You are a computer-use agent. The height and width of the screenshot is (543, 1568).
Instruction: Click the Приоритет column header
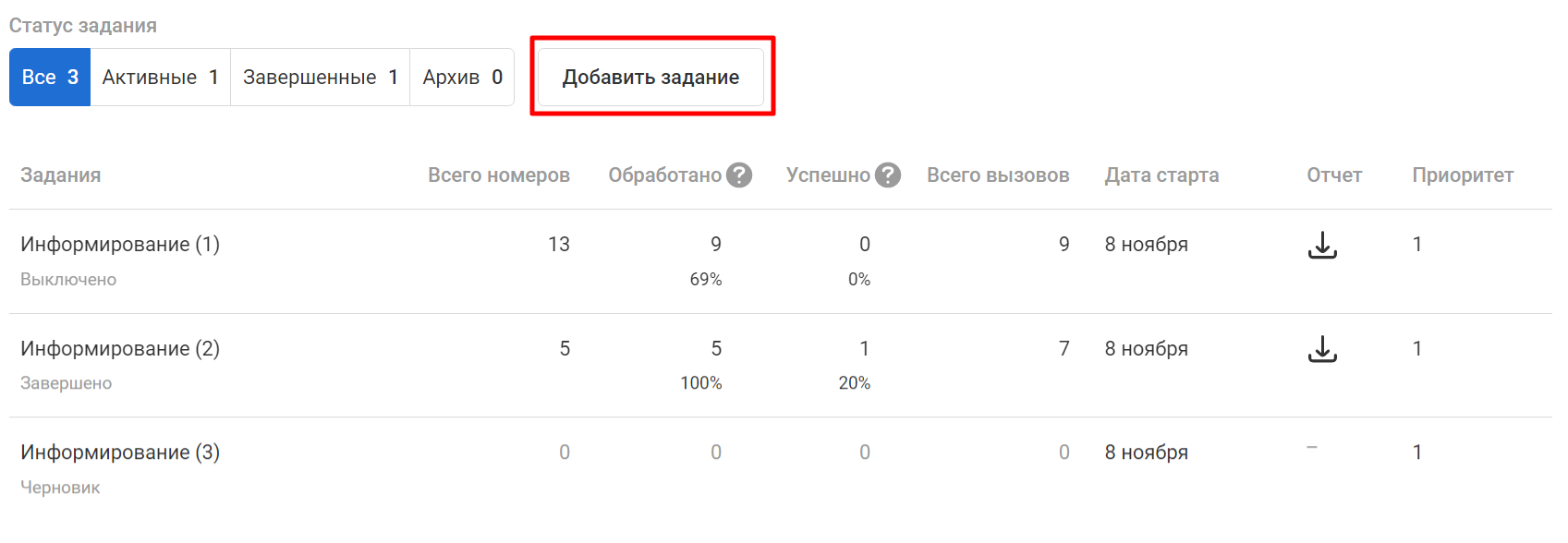pos(1463,175)
